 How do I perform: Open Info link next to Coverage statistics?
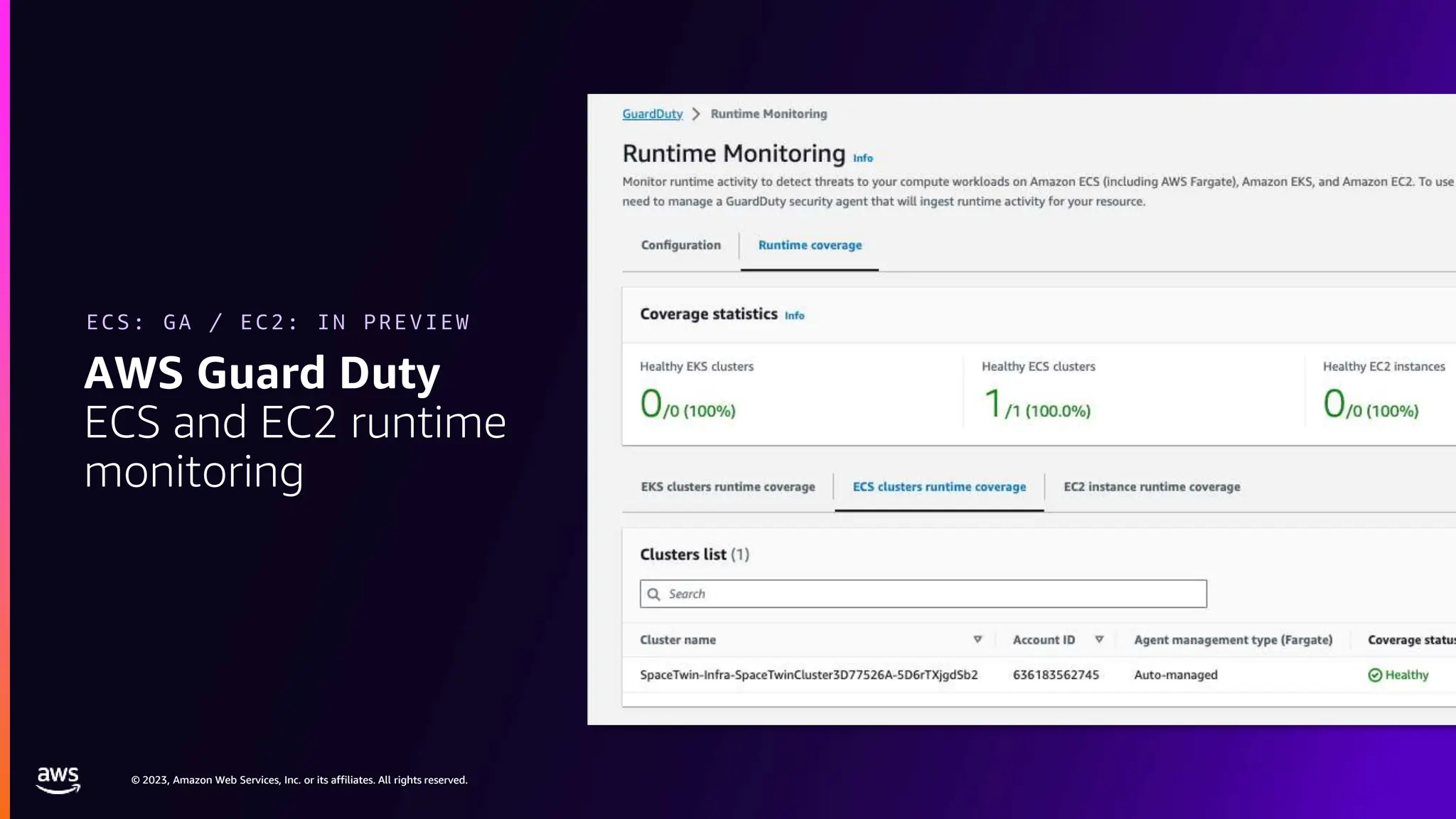(794, 316)
